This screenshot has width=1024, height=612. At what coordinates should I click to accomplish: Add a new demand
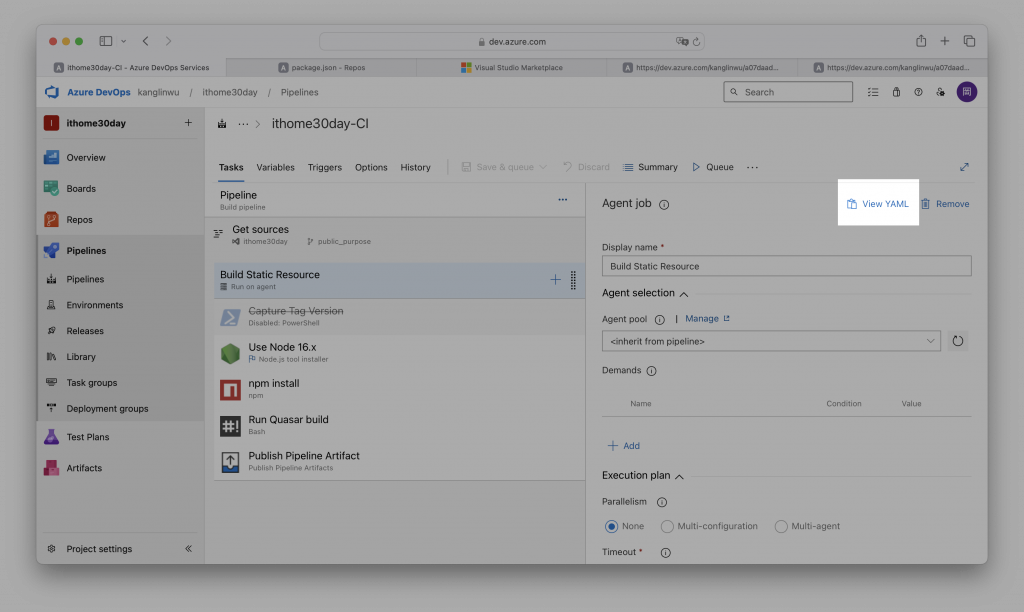pyautogui.click(x=624, y=445)
